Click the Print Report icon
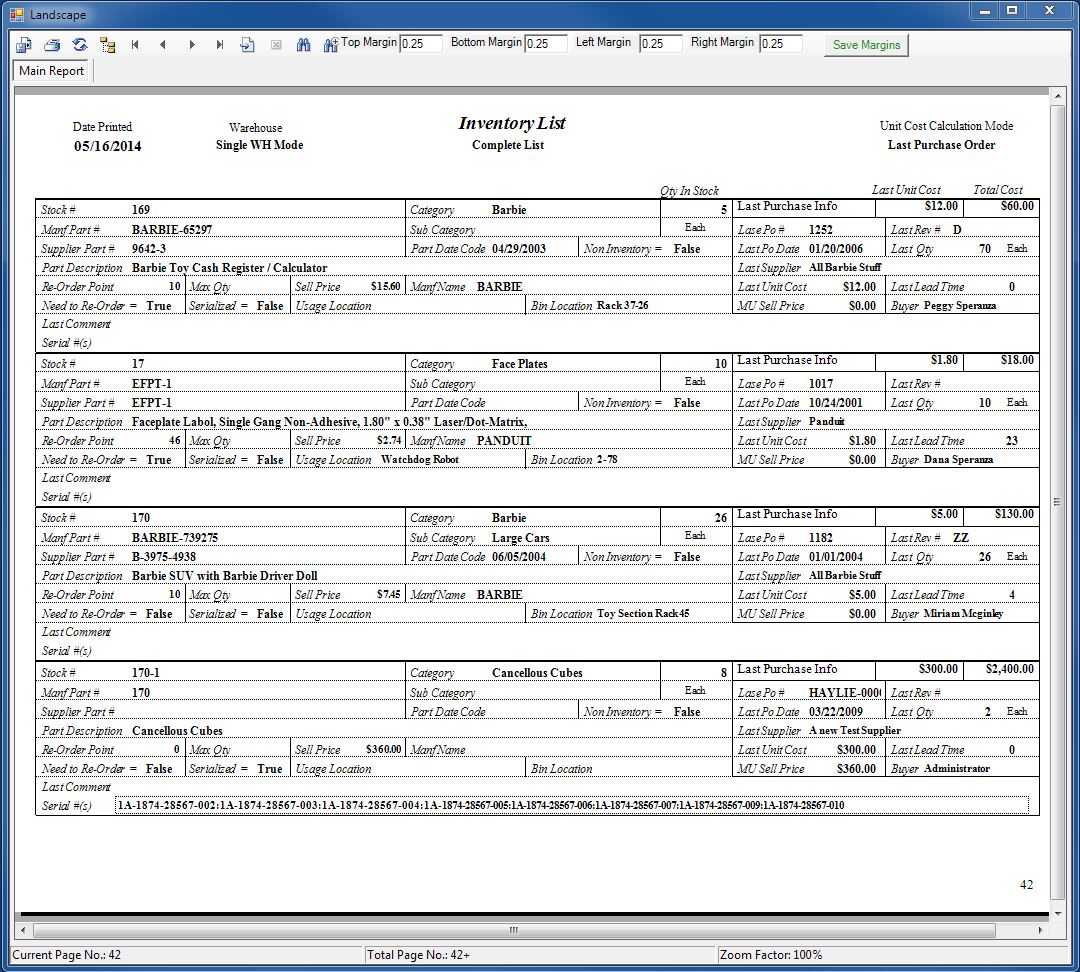This screenshot has width=1080, height=972. (x=52, y=45)
